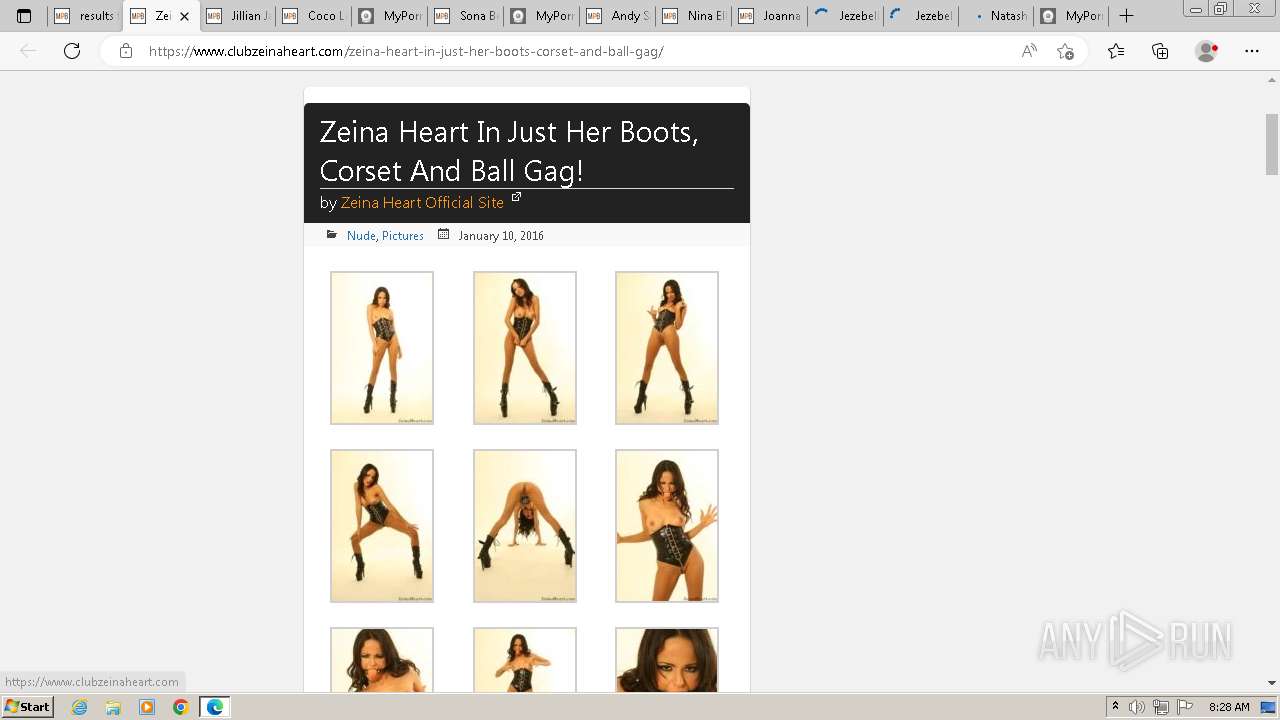Open the Windows Start menu
The image size is (1280, 720).
[x=27, y=707]
